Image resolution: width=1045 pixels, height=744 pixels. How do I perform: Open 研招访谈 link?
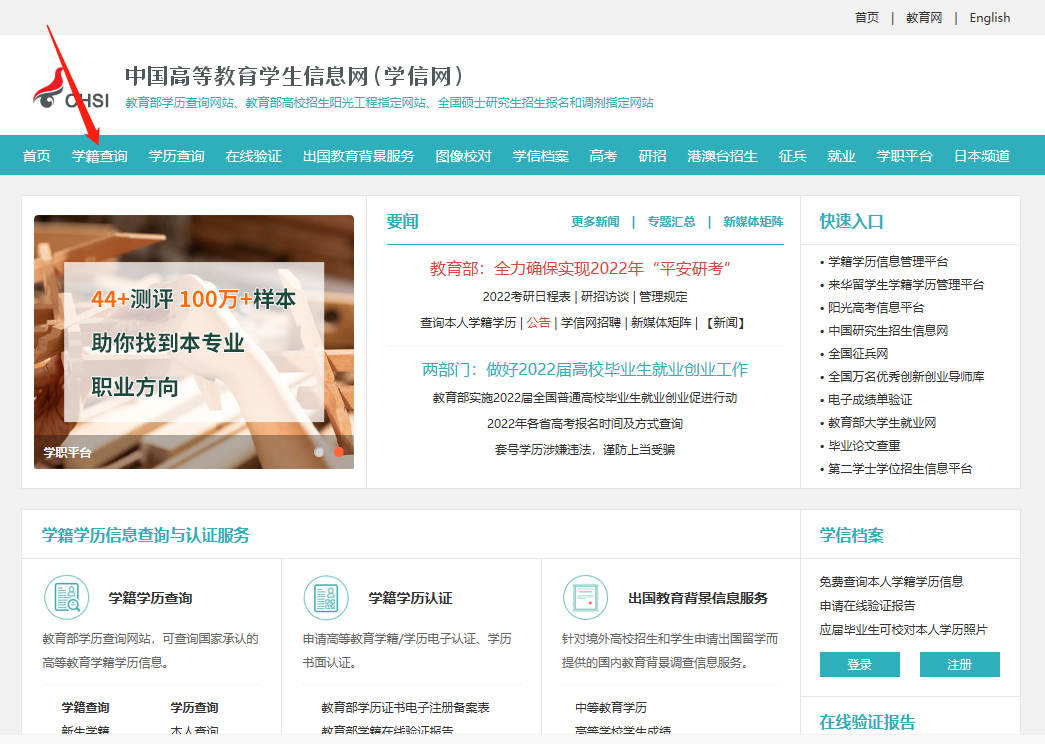(604, 297)
